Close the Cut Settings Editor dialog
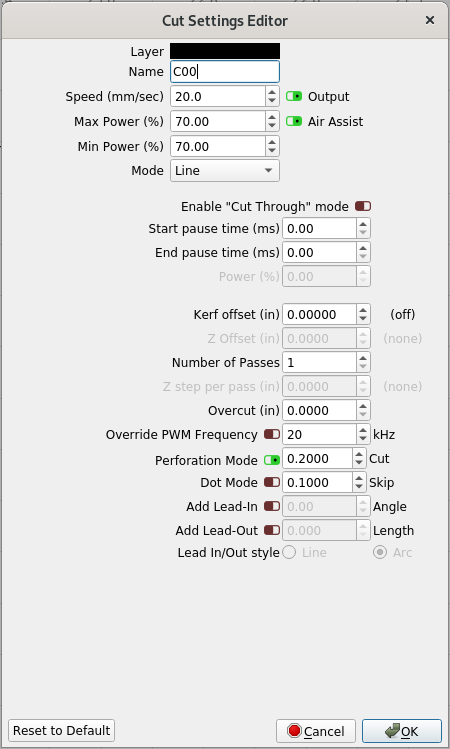Image resolution: width=450 pixels, height=749 pixels. click(x=430, y=20)
